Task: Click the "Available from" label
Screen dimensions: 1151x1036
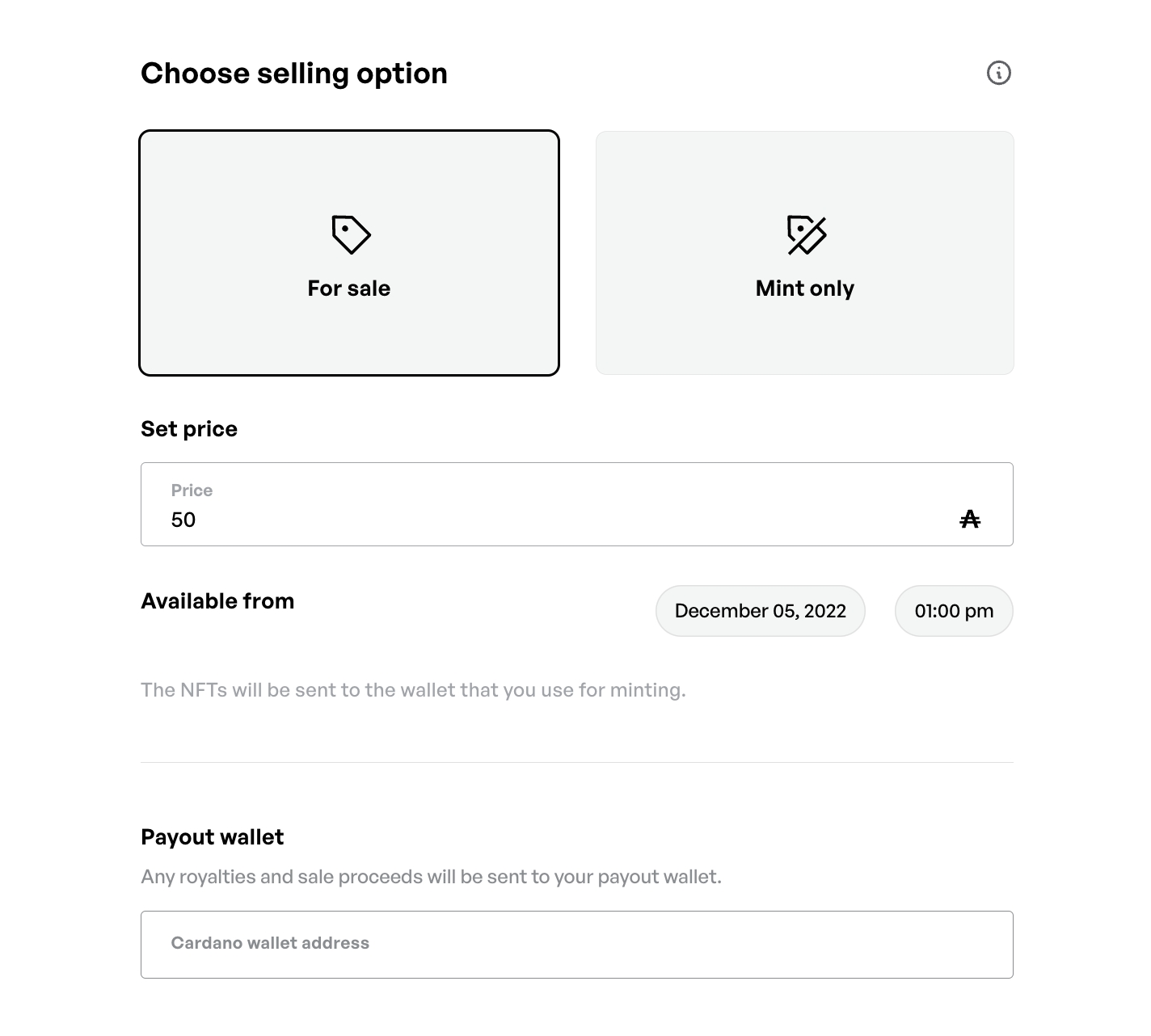Action: tap(217, 601)
